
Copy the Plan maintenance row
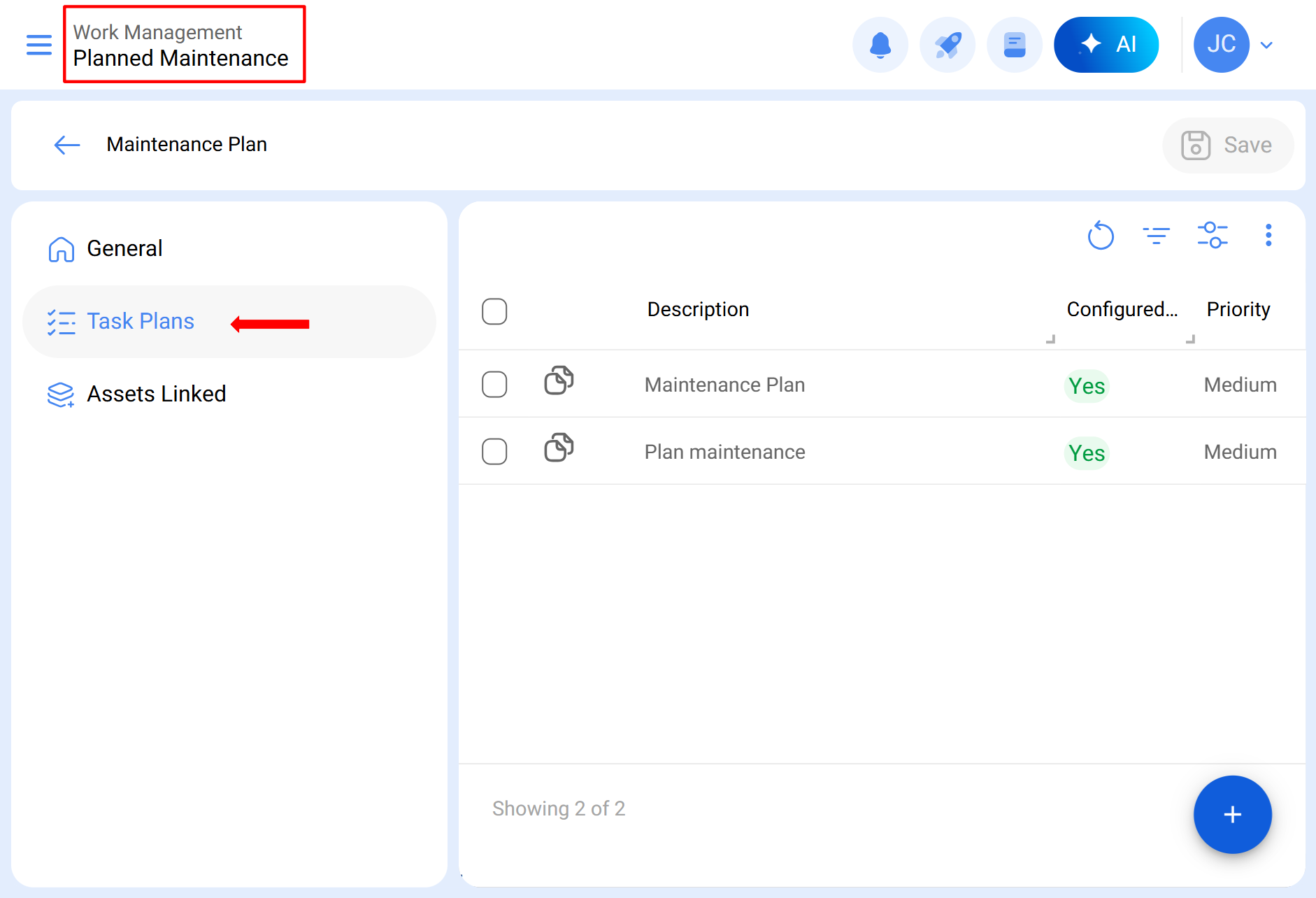tap(559, 448)
